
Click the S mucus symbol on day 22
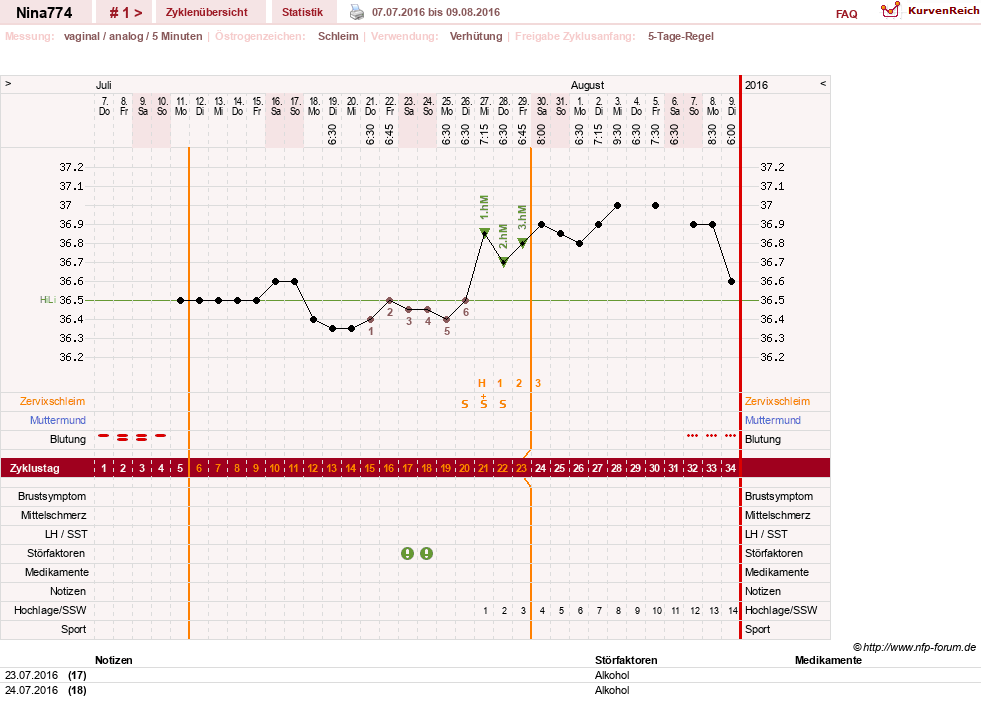point(503,404)
